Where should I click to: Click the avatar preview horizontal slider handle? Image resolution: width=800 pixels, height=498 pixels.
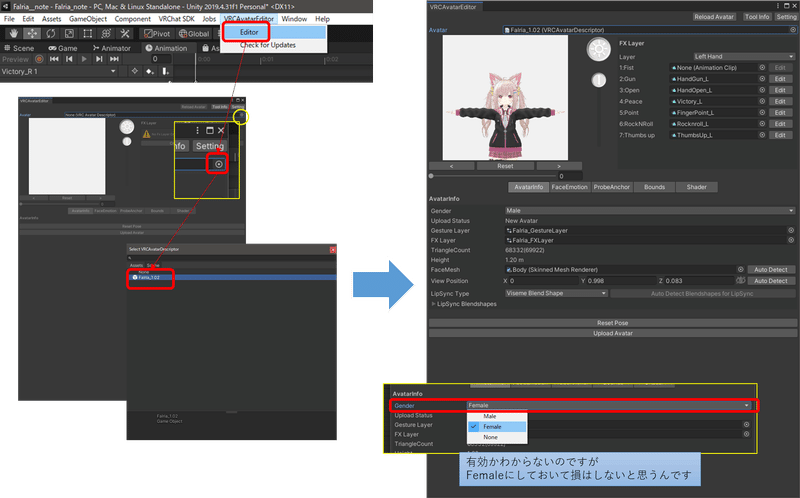coord(431,176)
